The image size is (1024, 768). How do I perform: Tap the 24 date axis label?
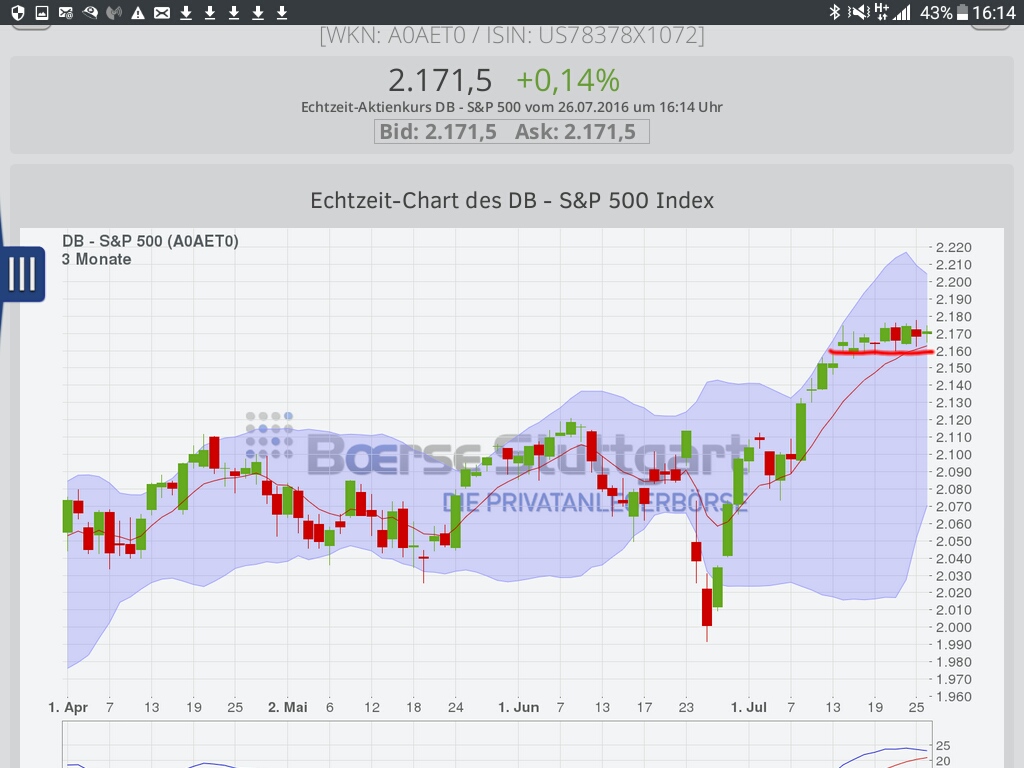point(455,707)
